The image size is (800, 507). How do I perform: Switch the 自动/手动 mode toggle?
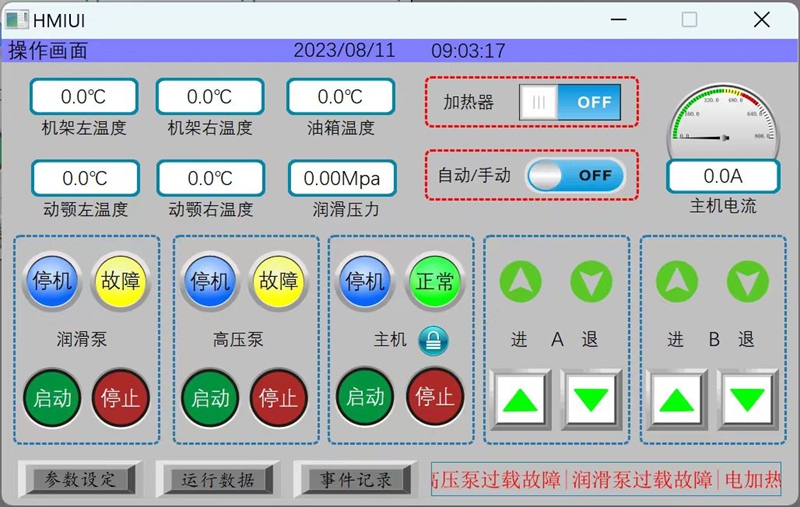(x=576, y=175)
